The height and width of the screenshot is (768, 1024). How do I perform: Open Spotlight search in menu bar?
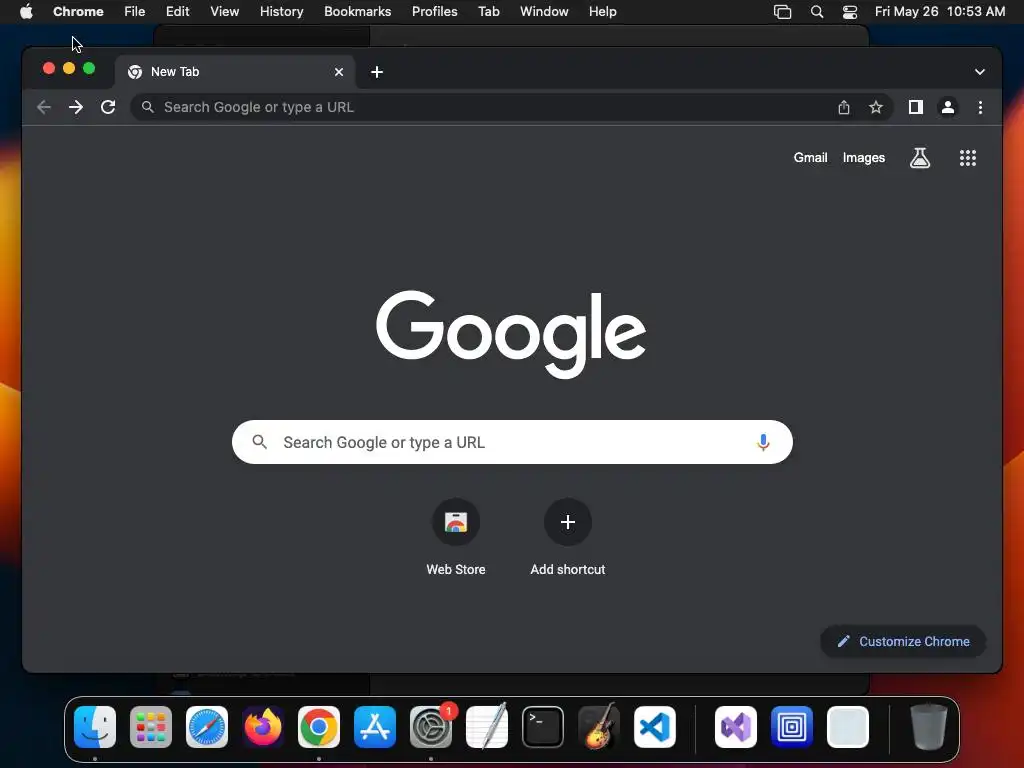[816, 11]
